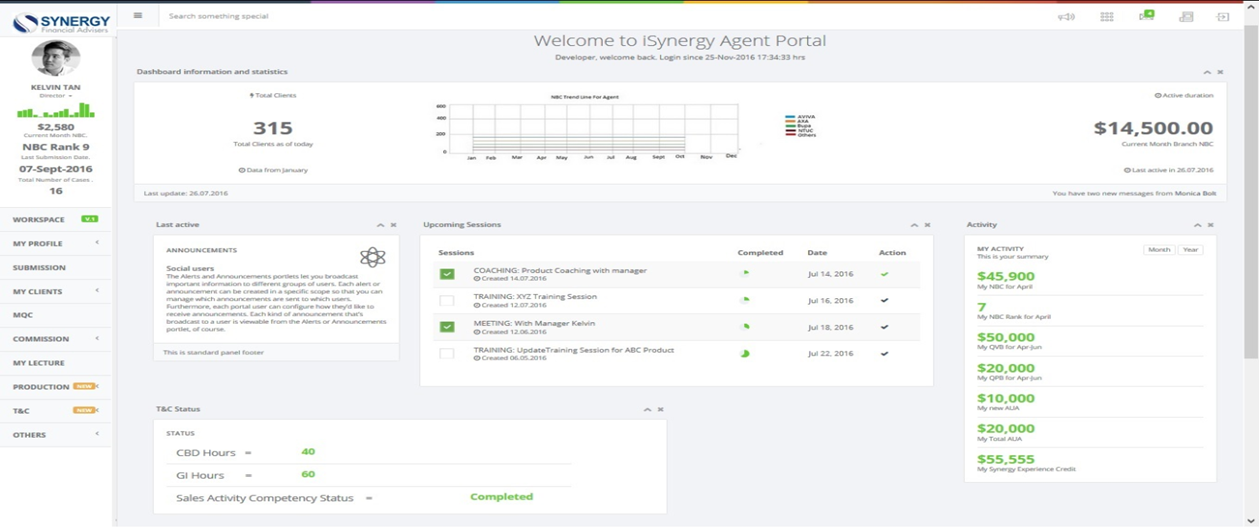Click action checkmark for COACHING session

[884, 274]
